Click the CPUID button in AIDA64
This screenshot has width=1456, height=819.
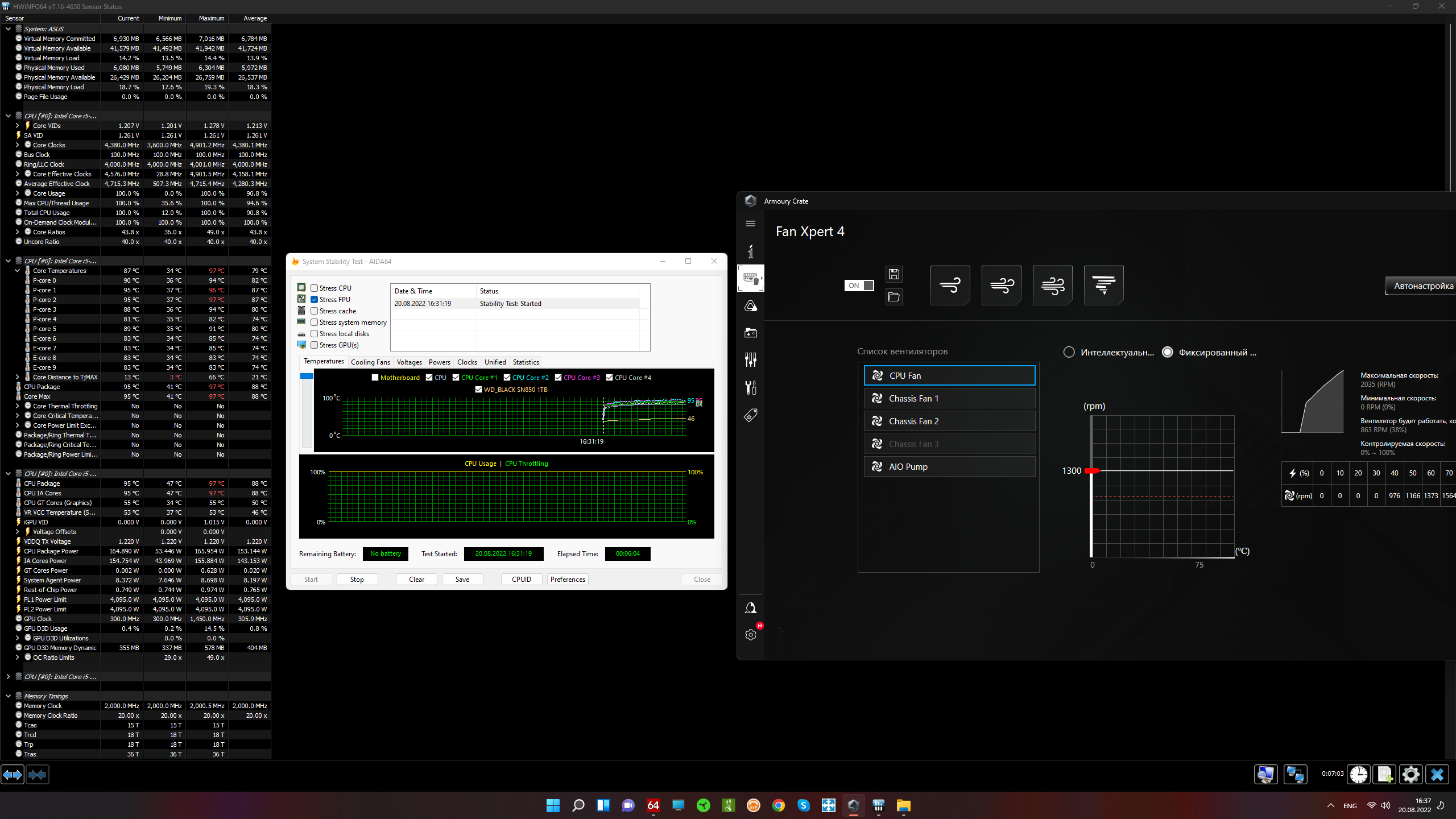[x=522, y=579]
